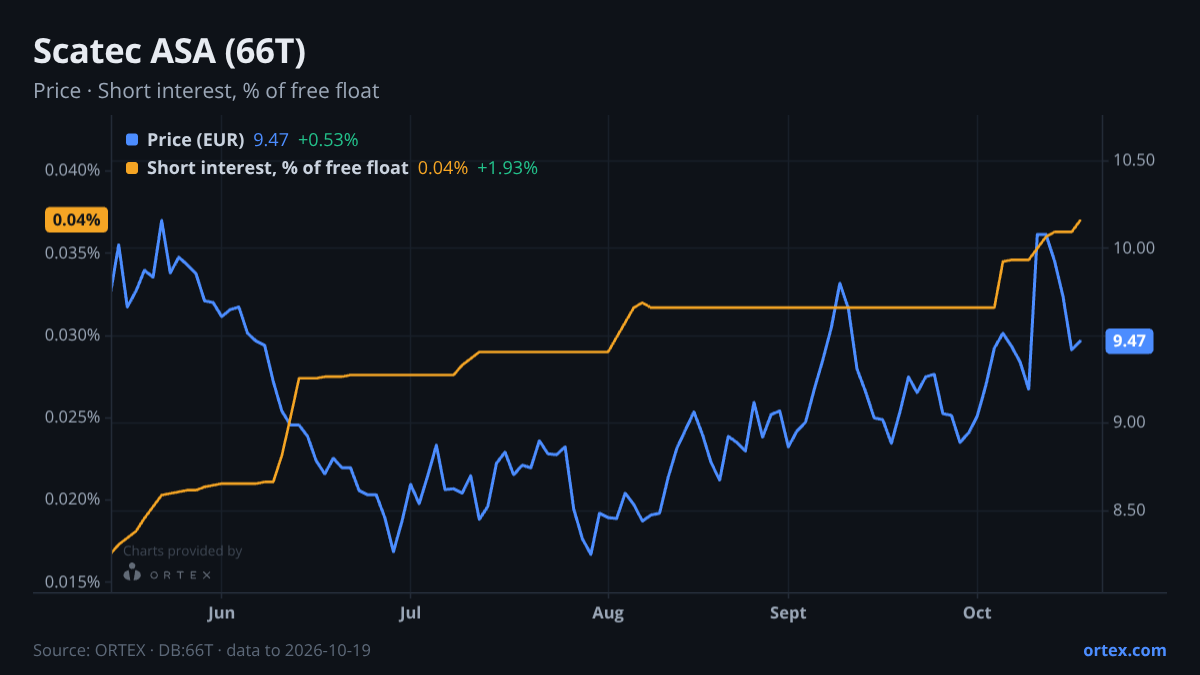Click the Source: ORTEX footer text
Screen dimensions: 1200x675
tap(202, 650)
